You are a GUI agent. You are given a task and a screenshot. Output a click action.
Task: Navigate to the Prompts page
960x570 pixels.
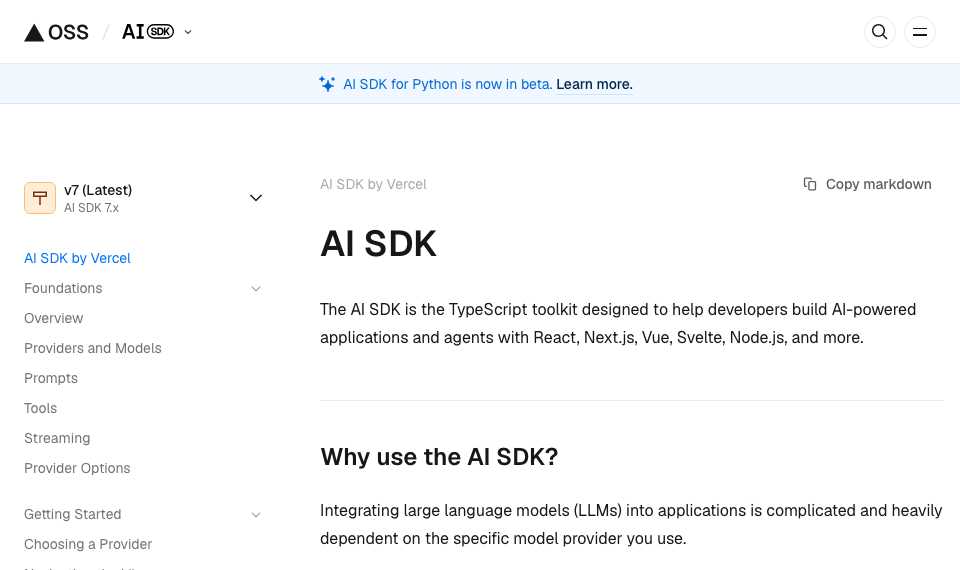[51, 378]
